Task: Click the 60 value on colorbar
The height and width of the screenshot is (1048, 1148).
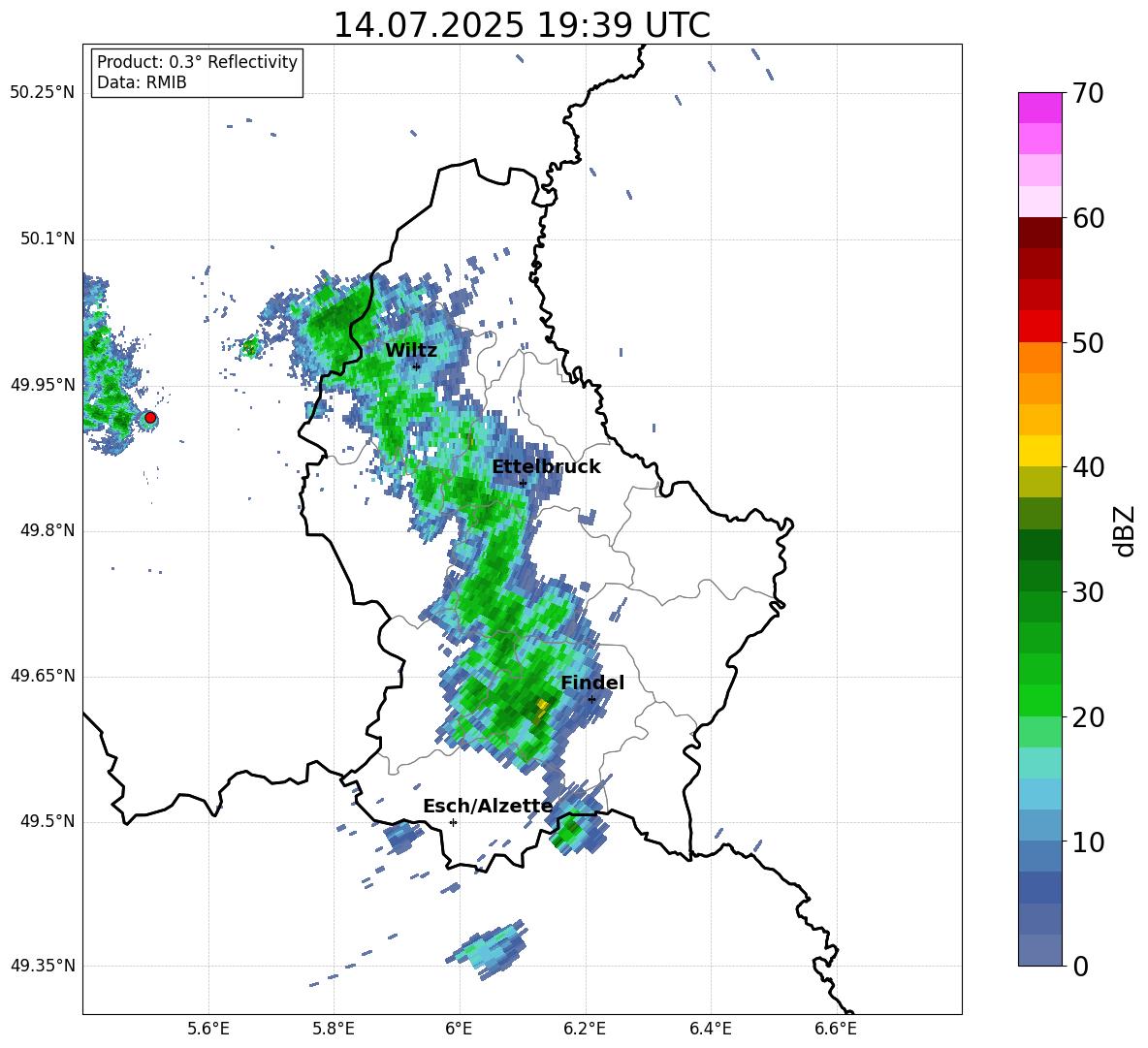Action: (x=1088, y=218)
